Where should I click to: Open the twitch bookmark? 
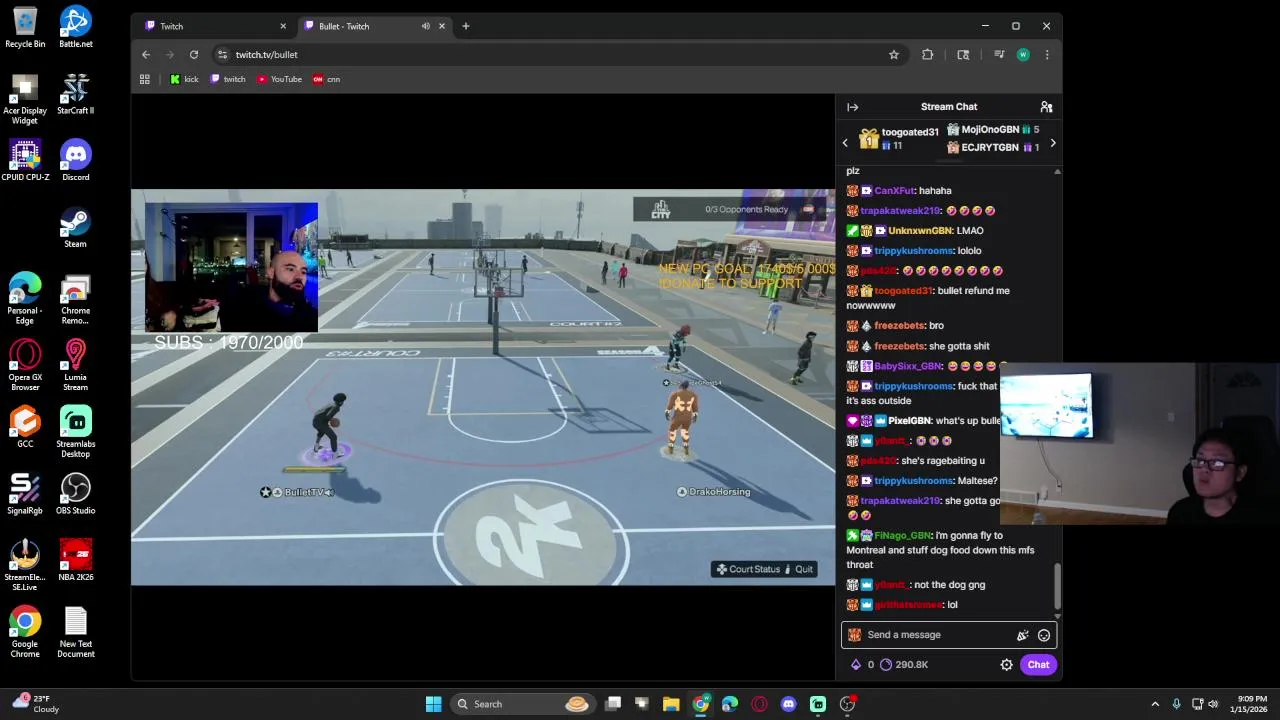pyautogui.click(x=228, y=79)
